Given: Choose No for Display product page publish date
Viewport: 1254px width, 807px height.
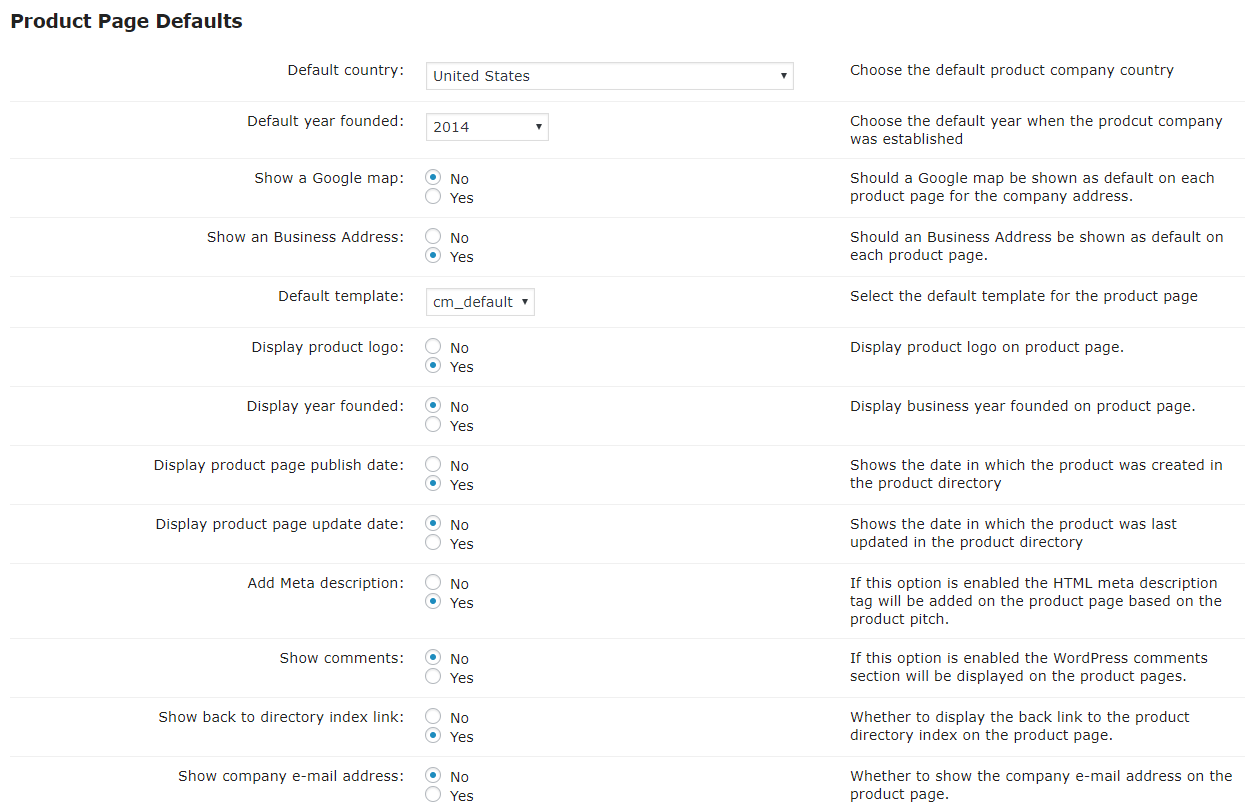Looking at the screenshot, I should (433, 465).
